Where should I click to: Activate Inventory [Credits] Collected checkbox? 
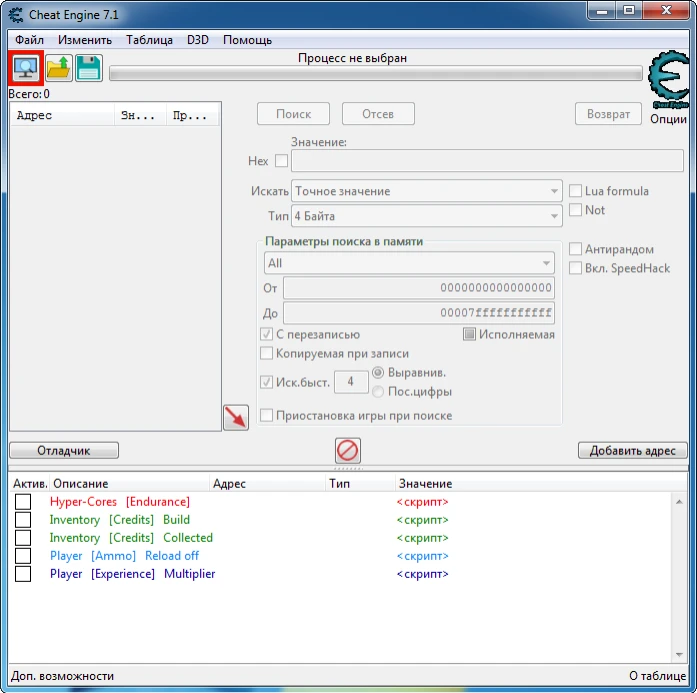23,537
